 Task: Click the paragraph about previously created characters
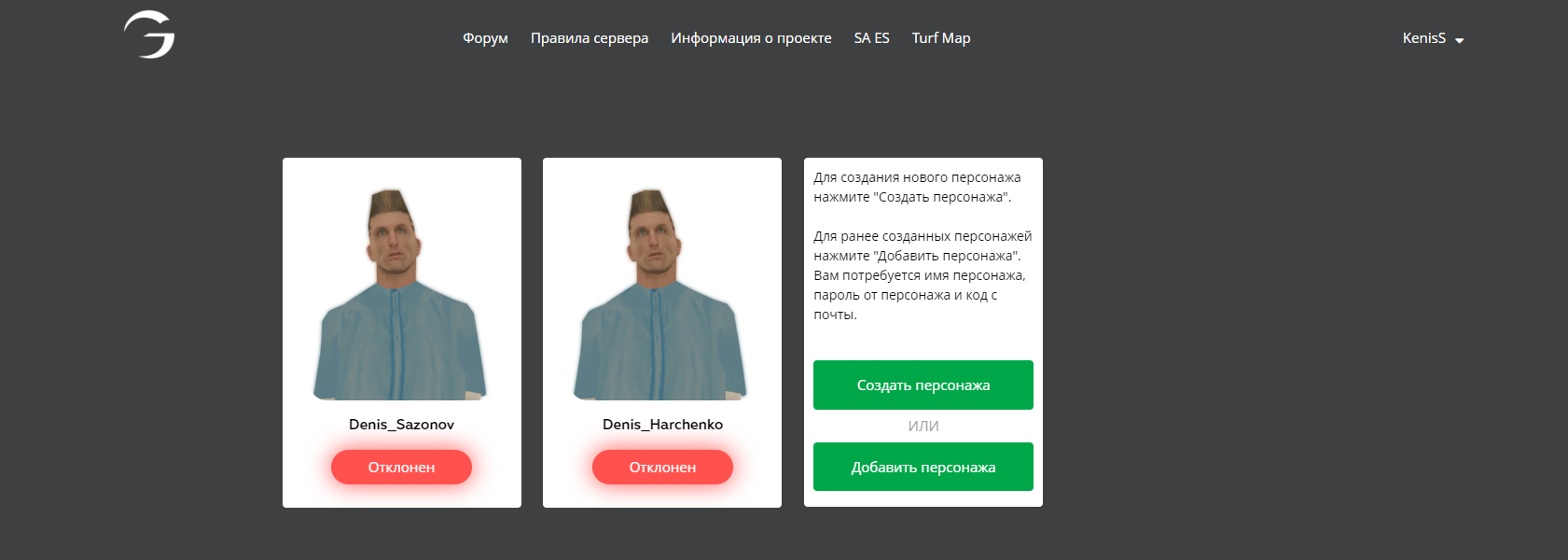tap(923, 275)
